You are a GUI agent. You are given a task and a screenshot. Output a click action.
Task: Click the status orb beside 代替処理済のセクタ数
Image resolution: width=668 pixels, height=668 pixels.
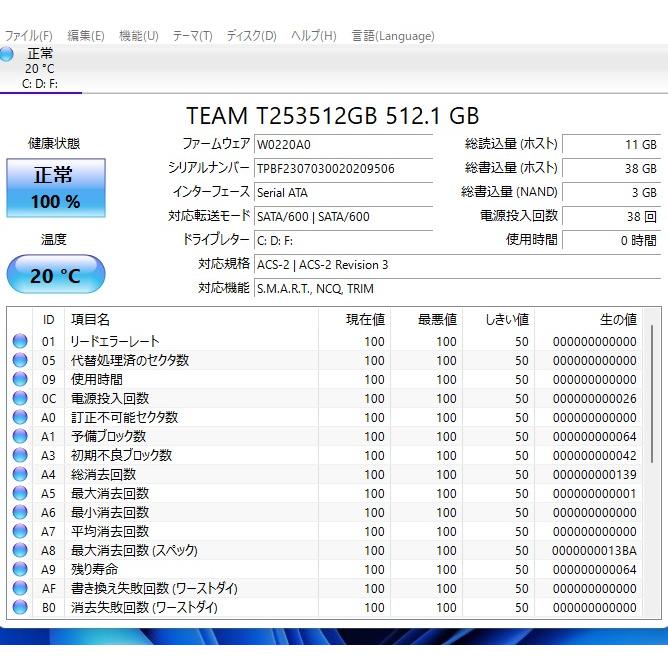tap(20, 360)
